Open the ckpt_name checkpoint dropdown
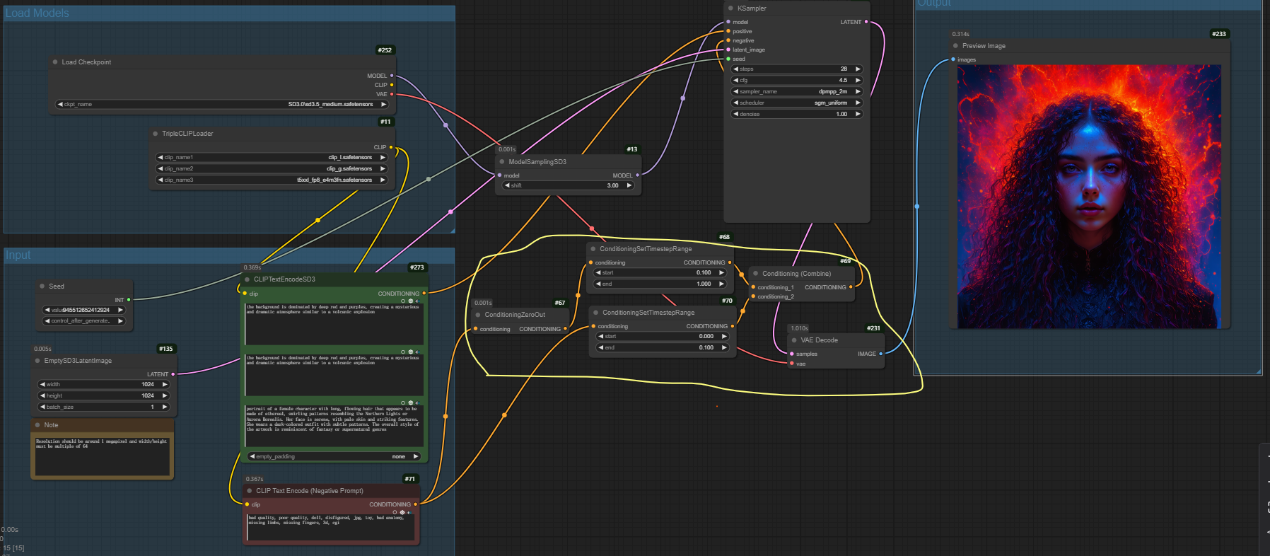The width and height of the screenshot is (1270, 556). pos(219,104)
